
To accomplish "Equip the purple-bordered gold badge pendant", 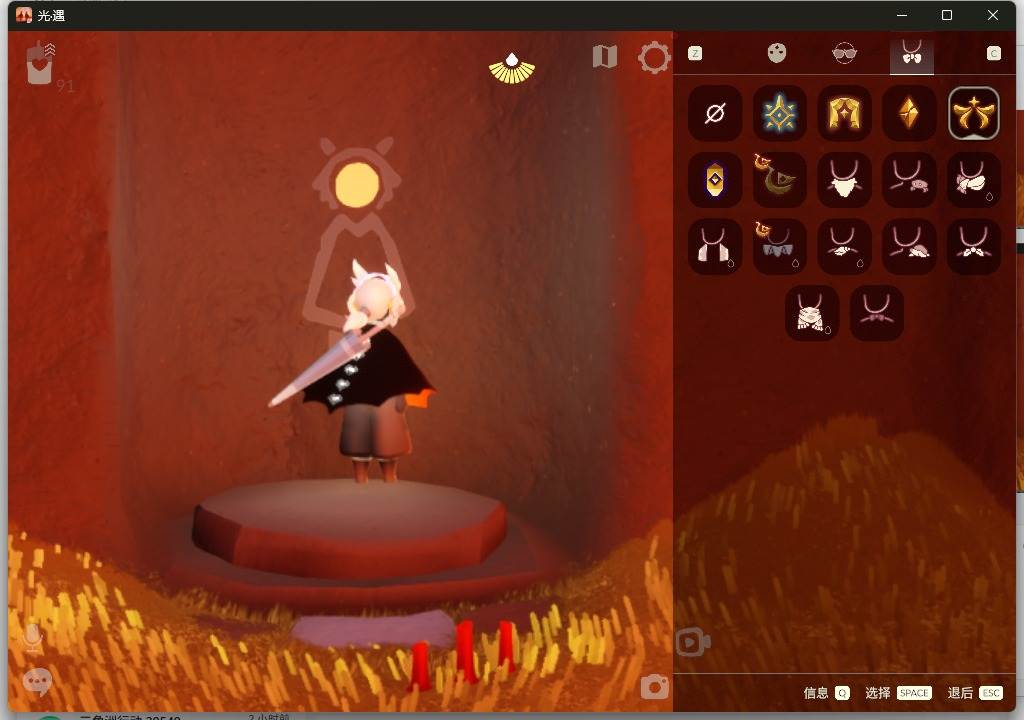I will coord(714,180).
